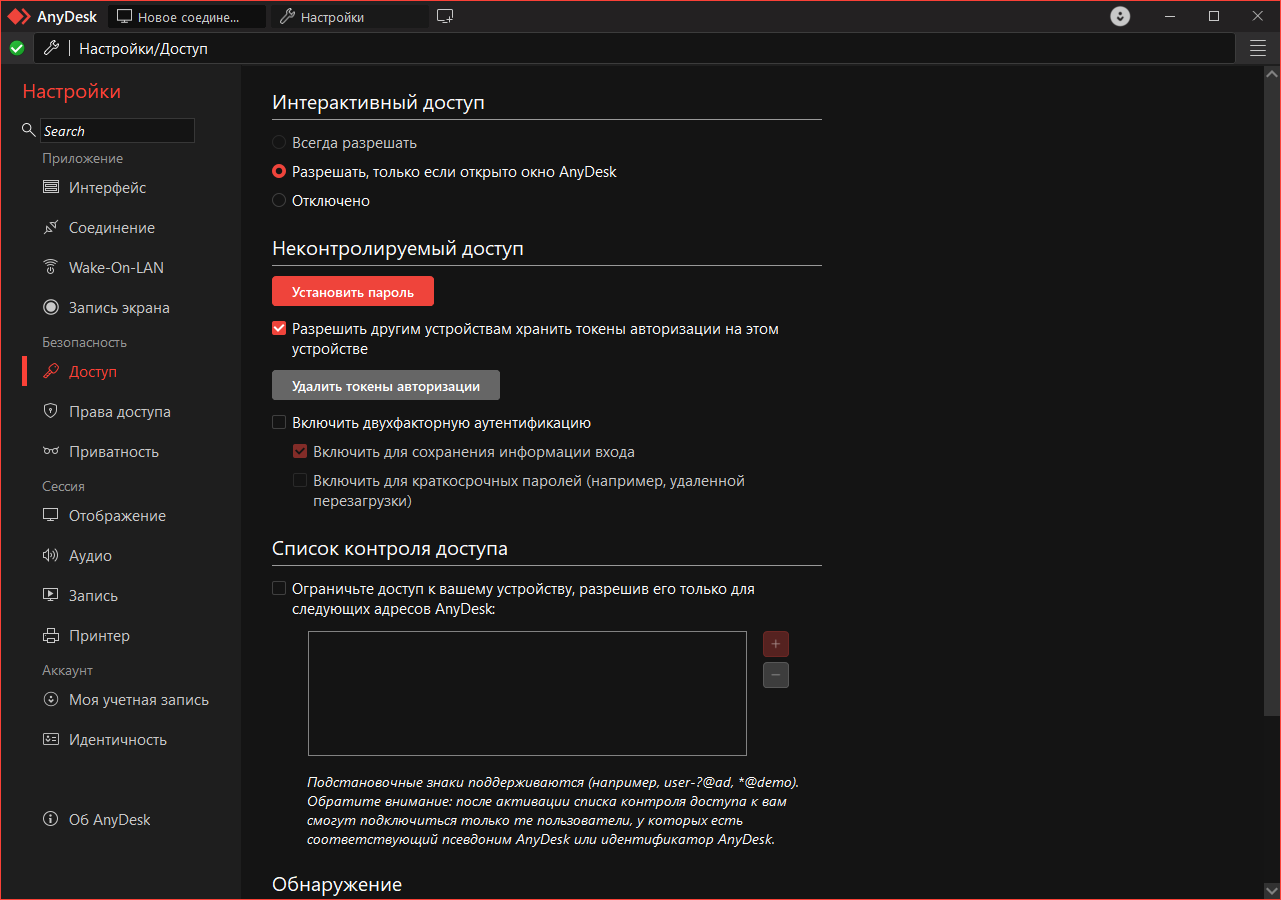Click the Аккаунт group label
This screenshot has width=1281, height=900.
[x=67, y=670]
